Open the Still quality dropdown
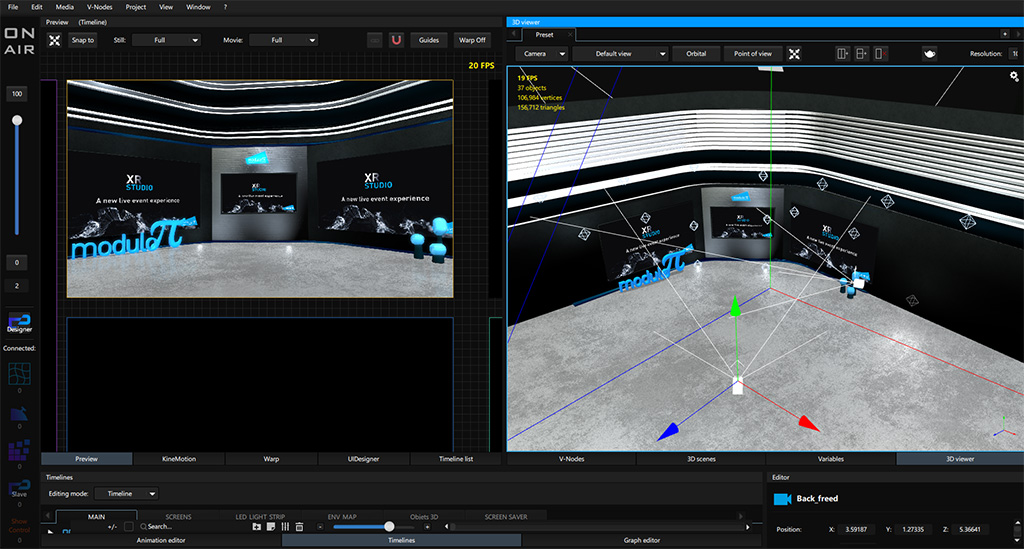Image resolution: width=1024 pixels, height=549 pixels. point(166,40)
